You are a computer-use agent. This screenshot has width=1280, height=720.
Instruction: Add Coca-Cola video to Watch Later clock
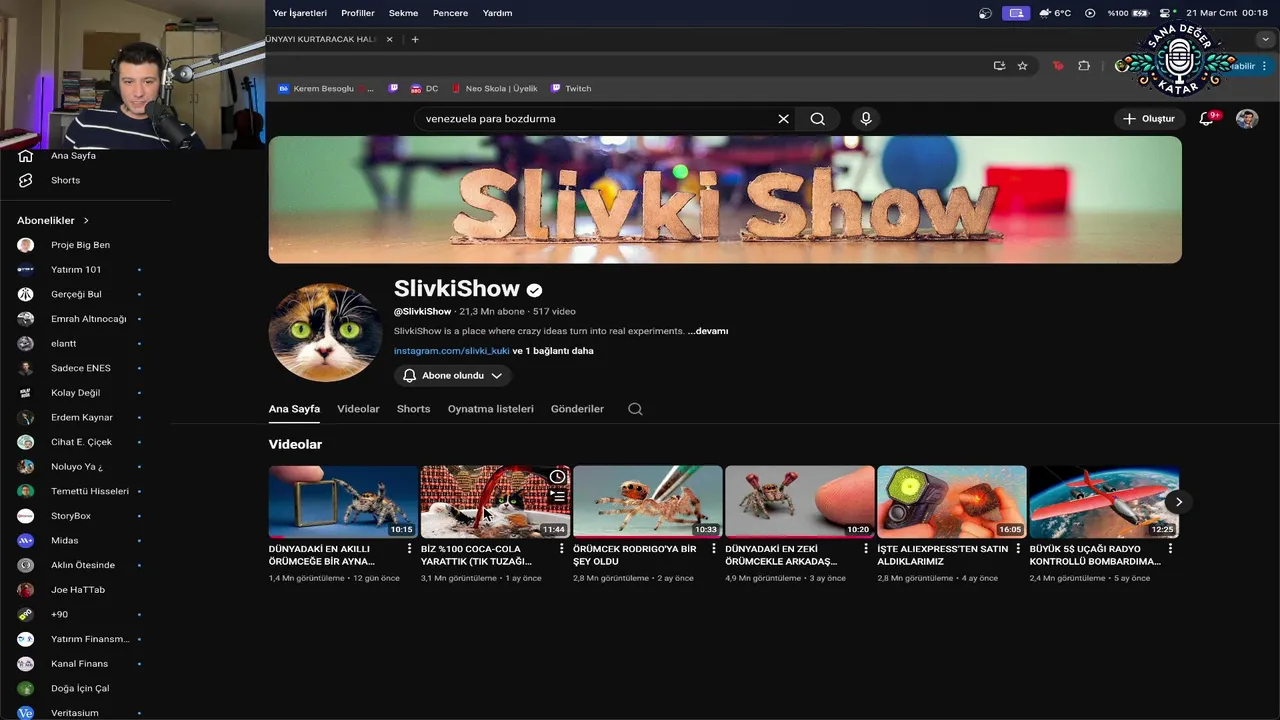click(557, 477)
